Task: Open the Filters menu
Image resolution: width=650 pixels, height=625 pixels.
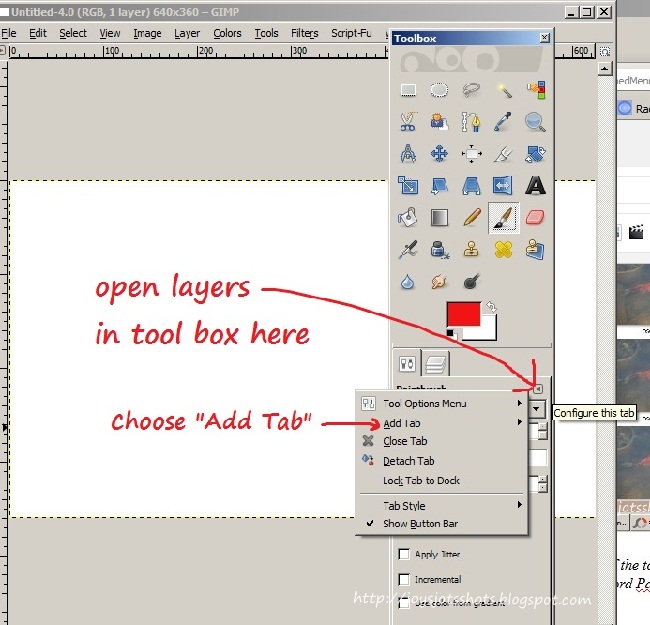Action: point(305,33)
